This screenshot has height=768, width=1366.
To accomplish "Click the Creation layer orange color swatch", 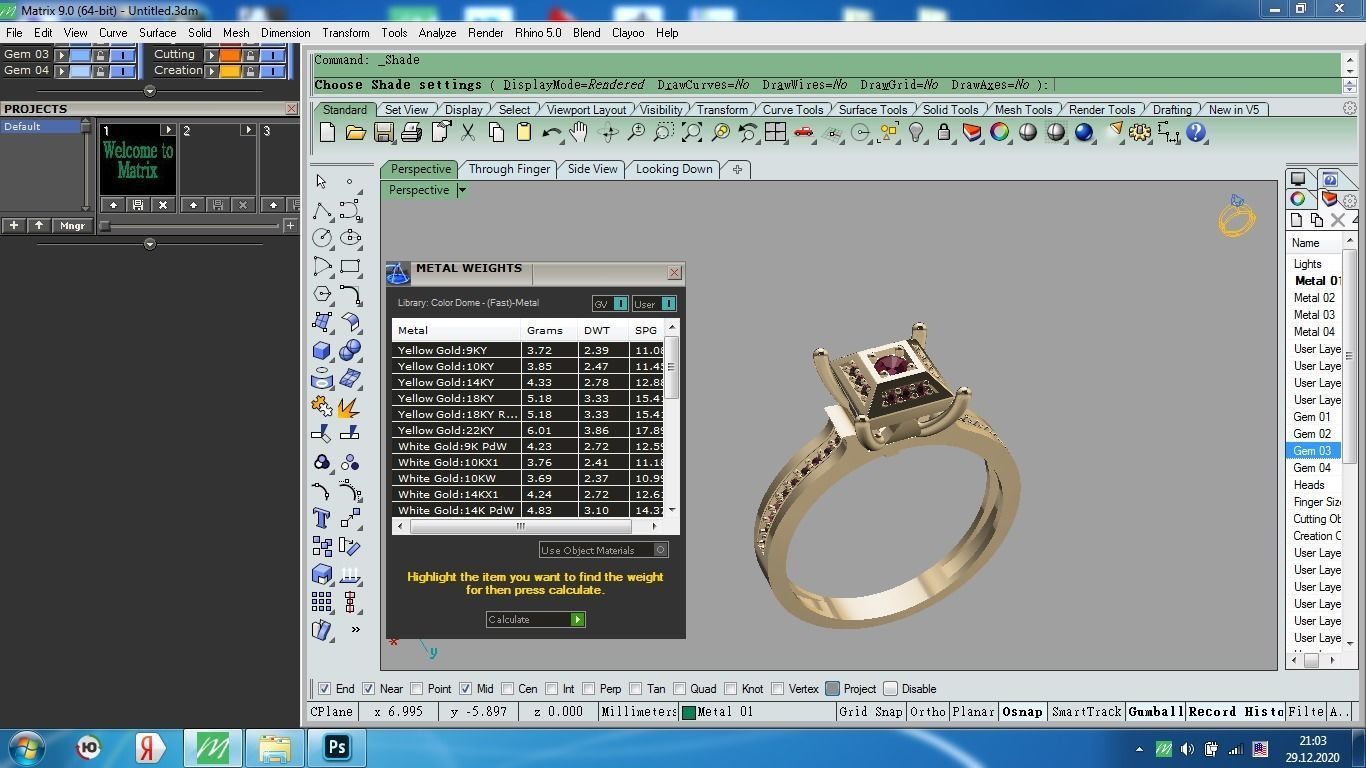I will click(x=230, y=71).
